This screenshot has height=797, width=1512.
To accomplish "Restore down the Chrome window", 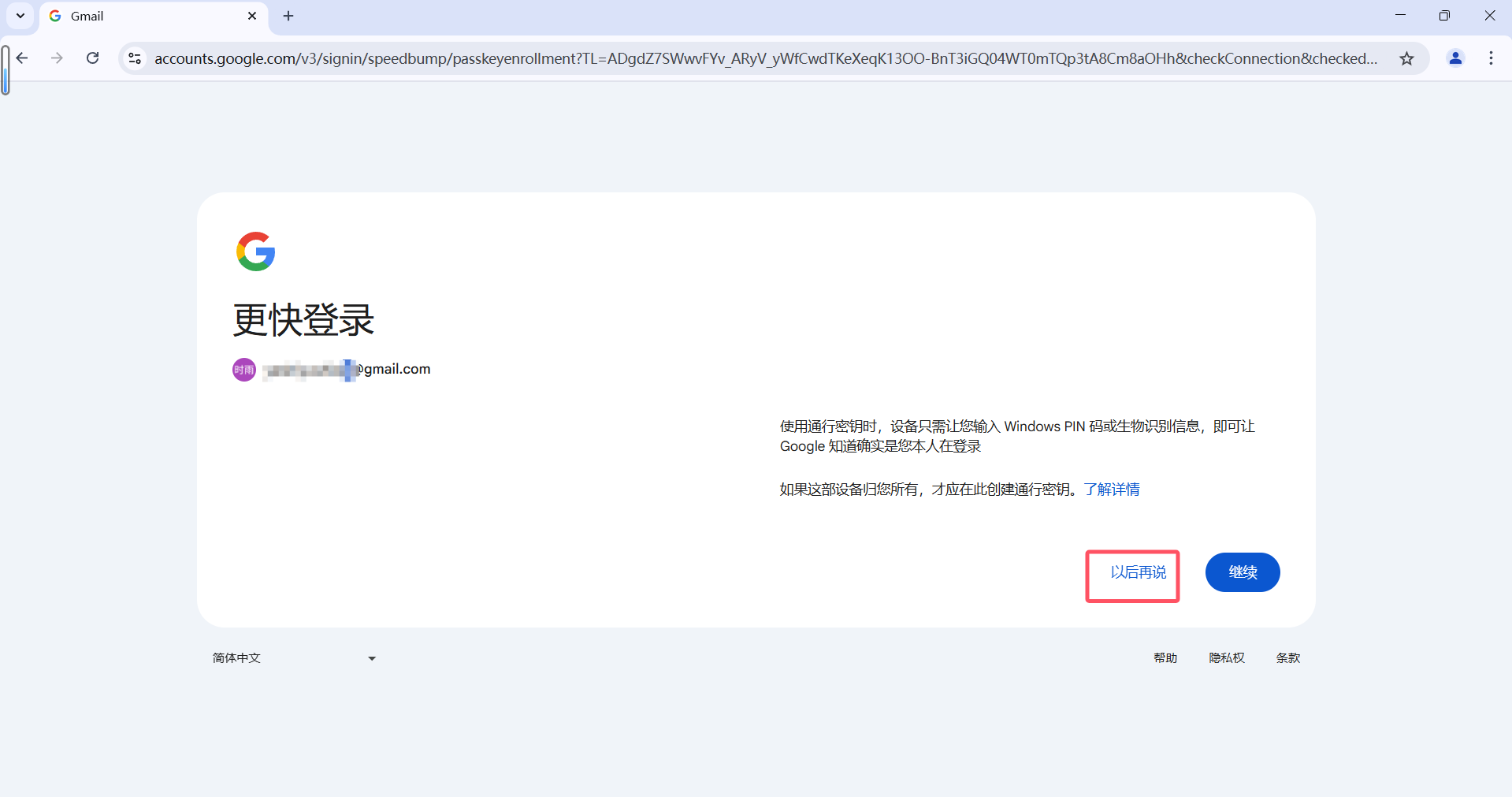I will pyautogui.click(x=1444, y=16).
